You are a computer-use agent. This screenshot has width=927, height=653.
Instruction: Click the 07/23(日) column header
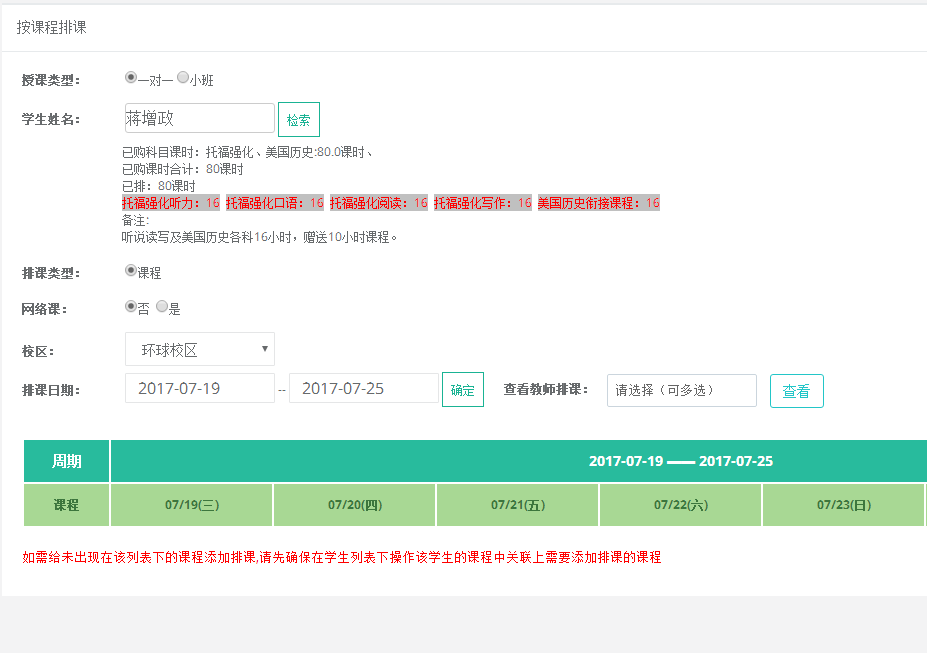tap(844, 505)
